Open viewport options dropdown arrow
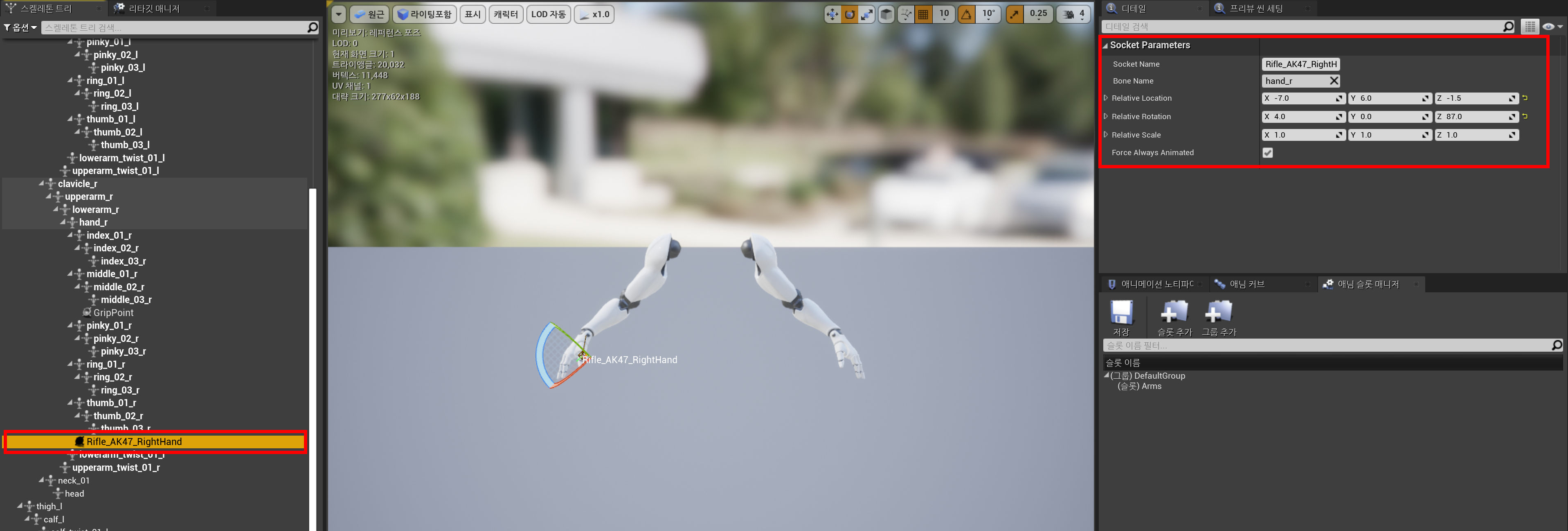This screenshot has height=531, width=1568. (x=339, y=14)
